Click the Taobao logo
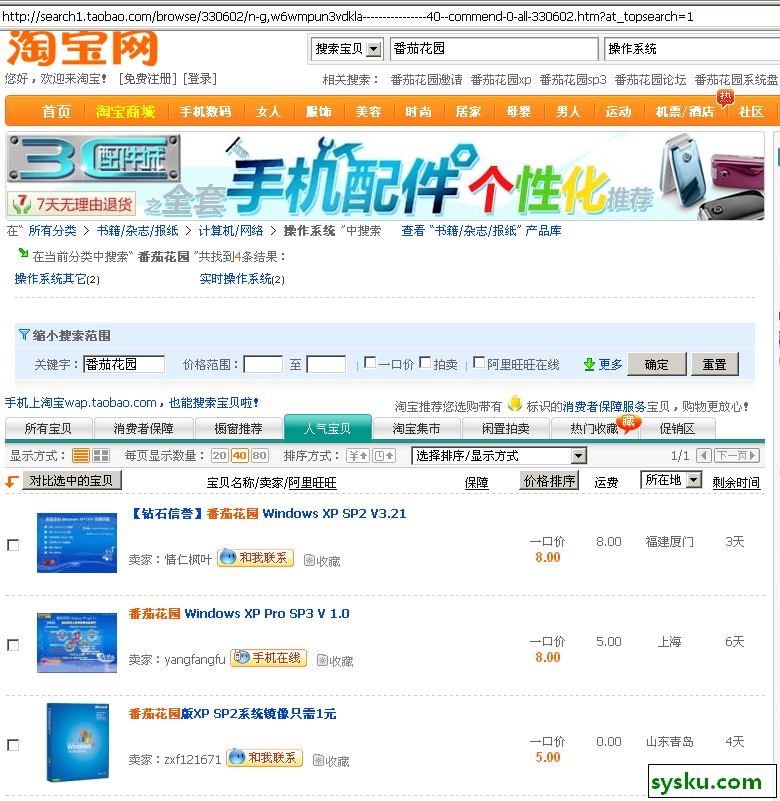This screenshot has height=801, width=780. 82,48
